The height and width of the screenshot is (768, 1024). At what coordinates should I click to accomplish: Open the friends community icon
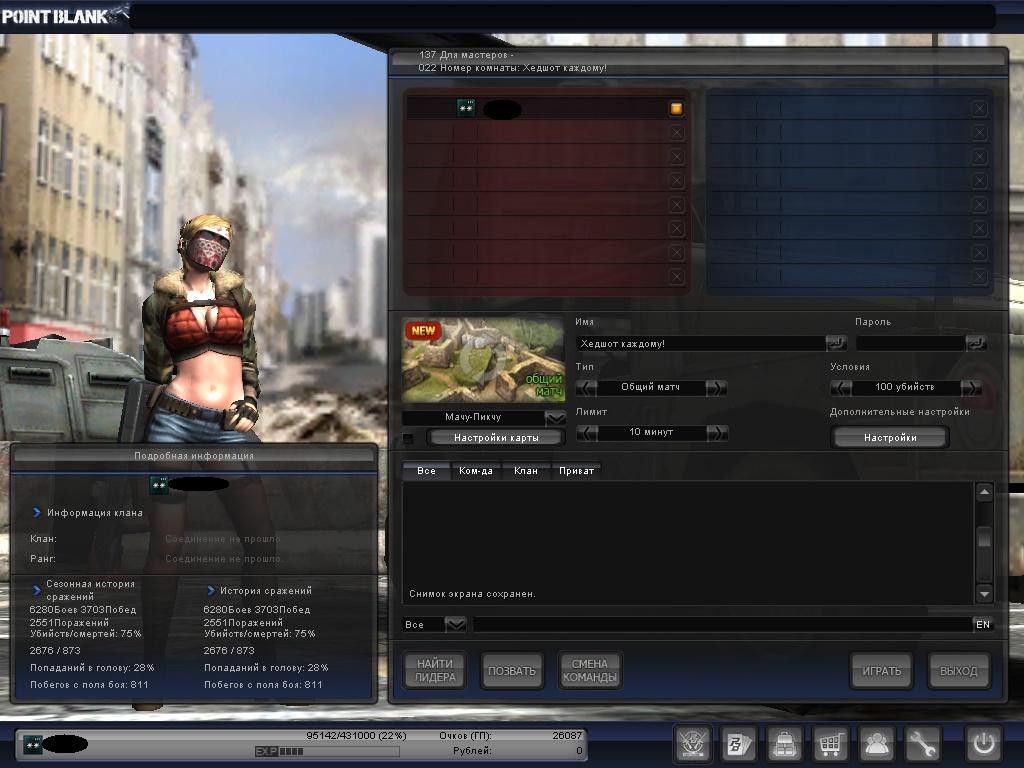(877, 744)
